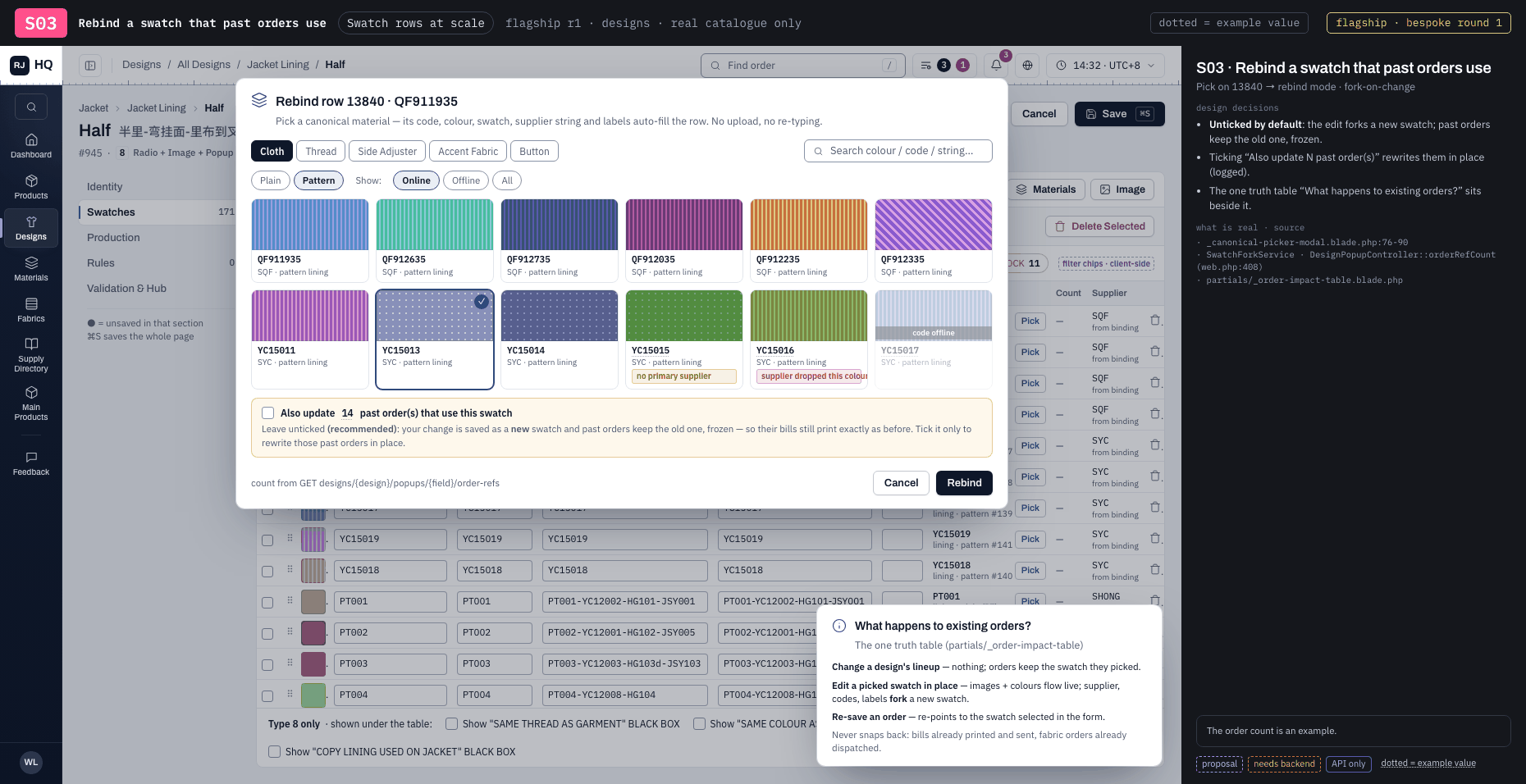Viewport: 1526px width, 784px height.
Task: Tick the 'Also update 14 past order(s)' checkbox
Action: tap(268, 413)
